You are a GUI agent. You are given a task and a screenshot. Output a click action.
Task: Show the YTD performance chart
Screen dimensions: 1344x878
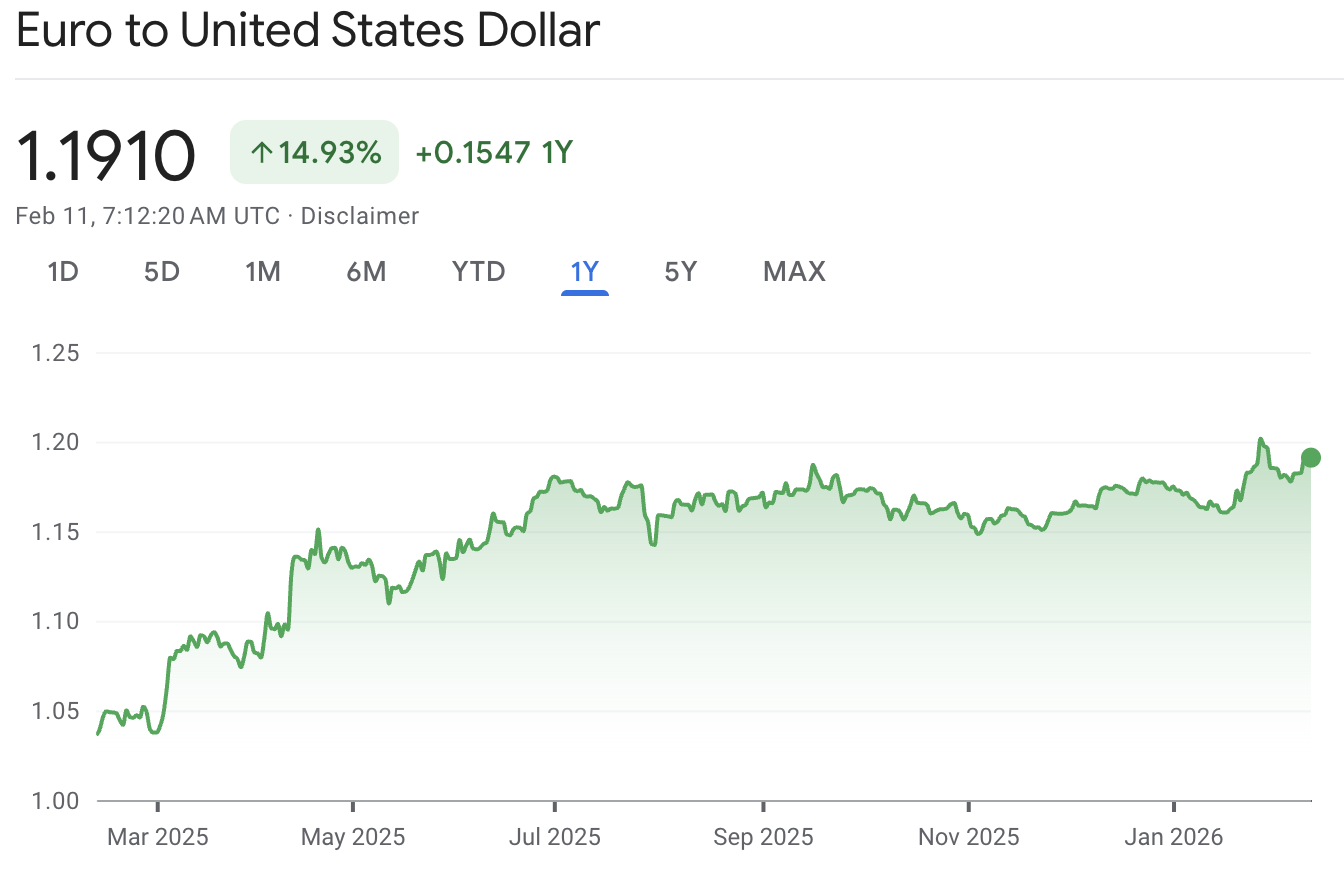coord(477,271)
